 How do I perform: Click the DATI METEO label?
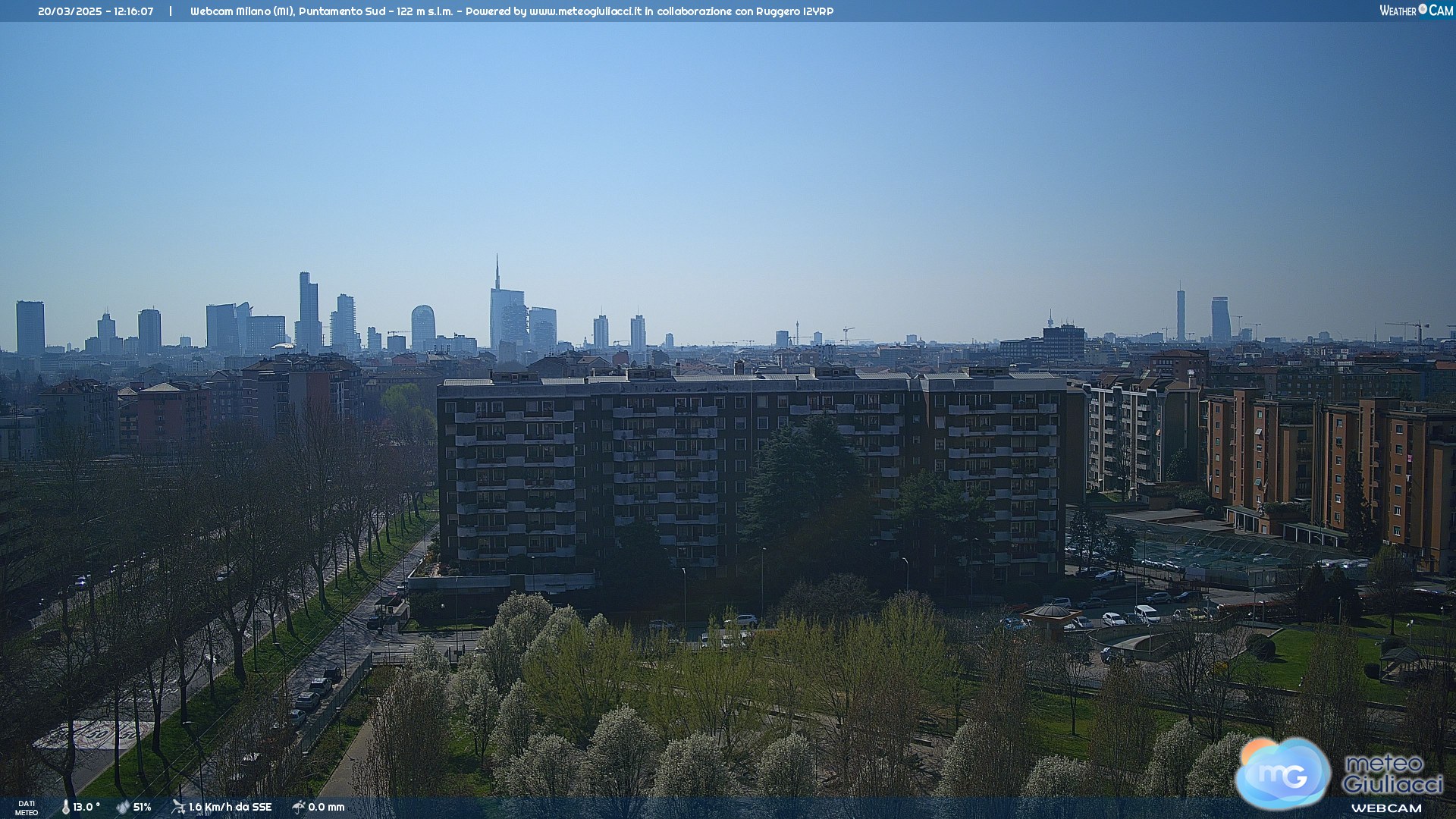27,808
